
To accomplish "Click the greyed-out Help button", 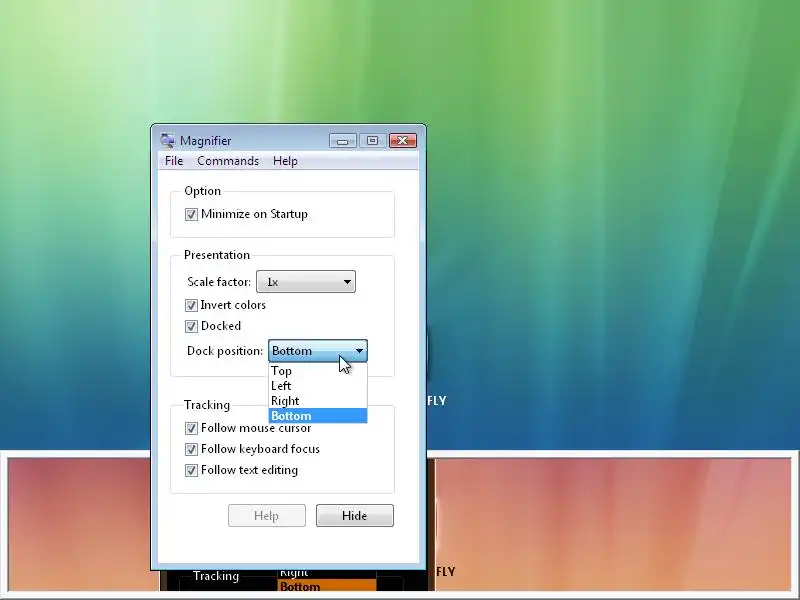I will click(x=267, y=515).
